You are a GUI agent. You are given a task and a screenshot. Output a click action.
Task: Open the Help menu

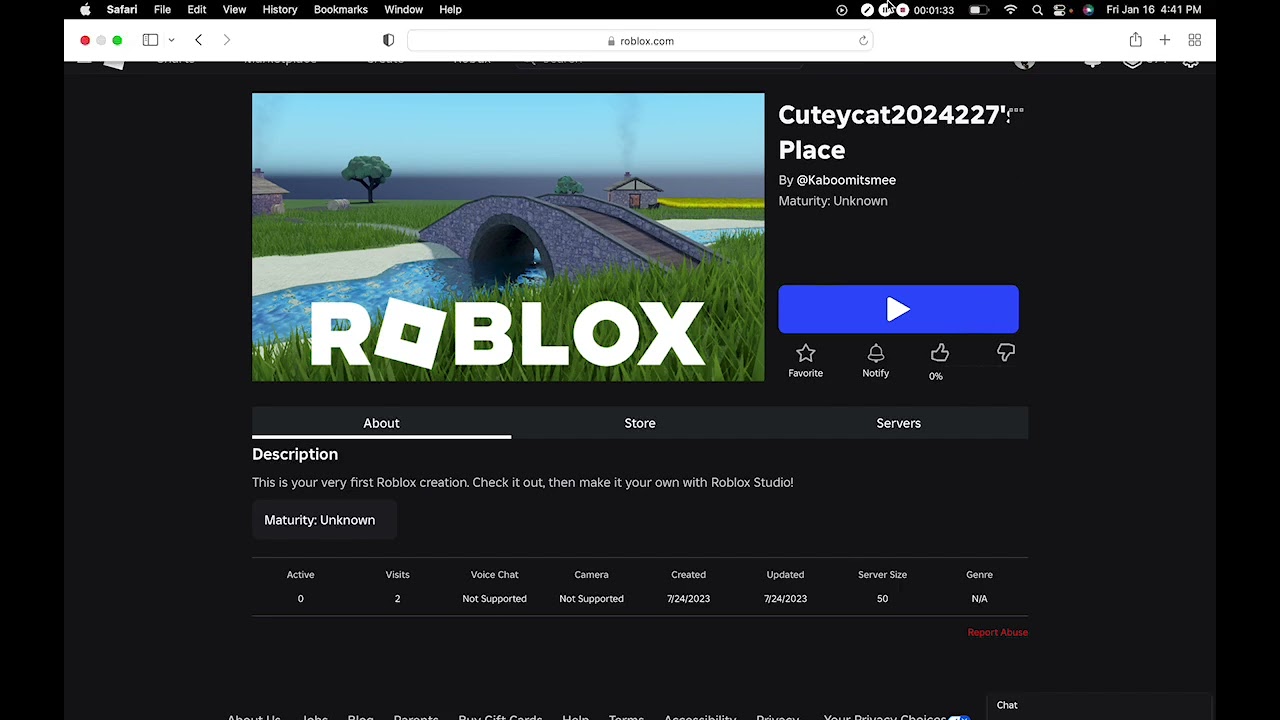coord(450,9)
